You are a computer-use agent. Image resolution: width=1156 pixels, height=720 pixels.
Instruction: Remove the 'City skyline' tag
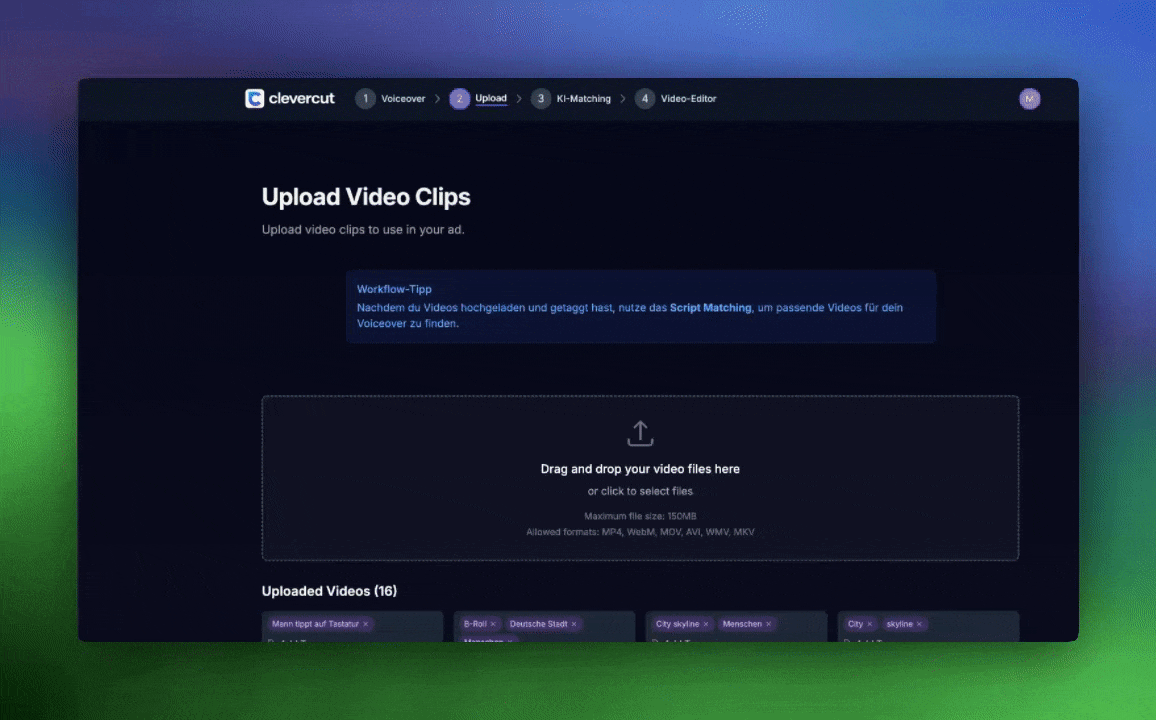[x=706, y=624]
